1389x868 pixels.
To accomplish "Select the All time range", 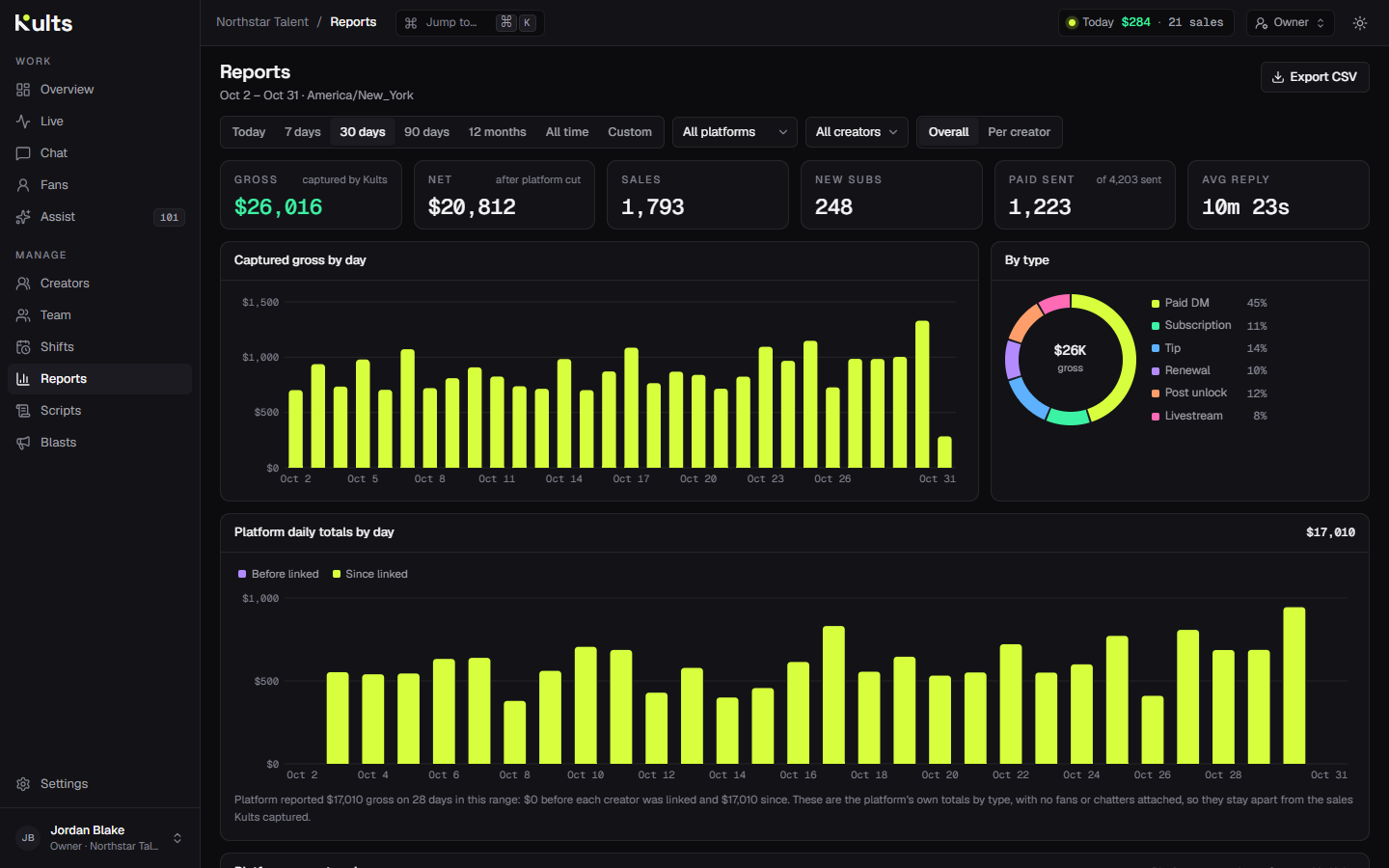I will tap(567, 132).
